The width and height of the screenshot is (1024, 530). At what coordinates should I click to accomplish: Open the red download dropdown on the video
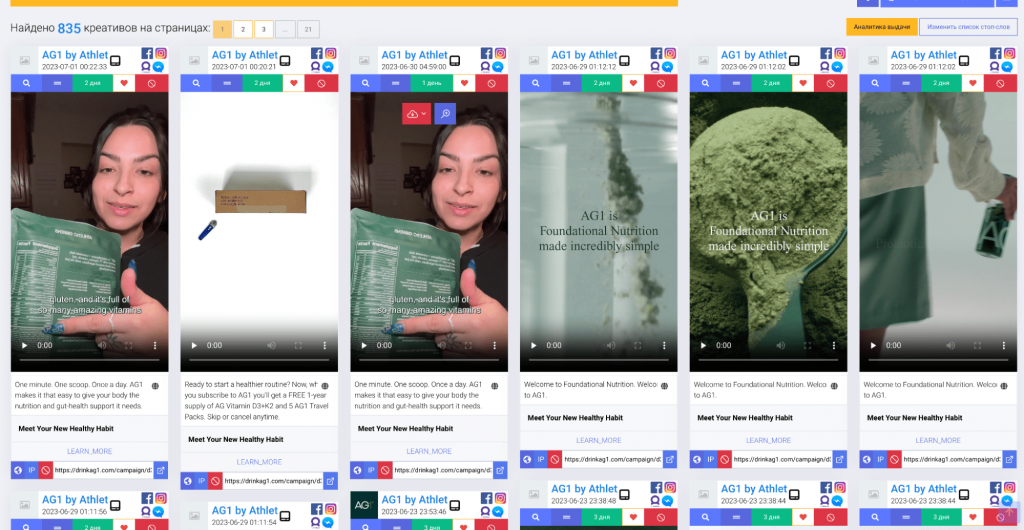pyautogui.click(x=417, y=114)
